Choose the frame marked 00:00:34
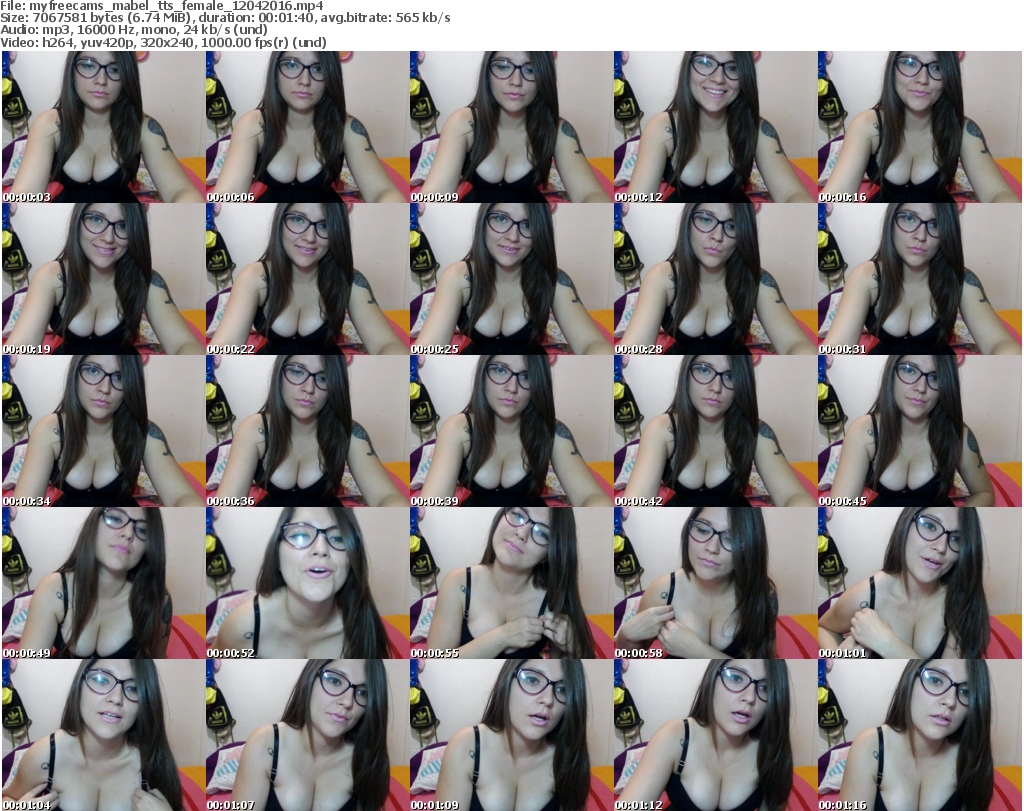 pos(103,432)
